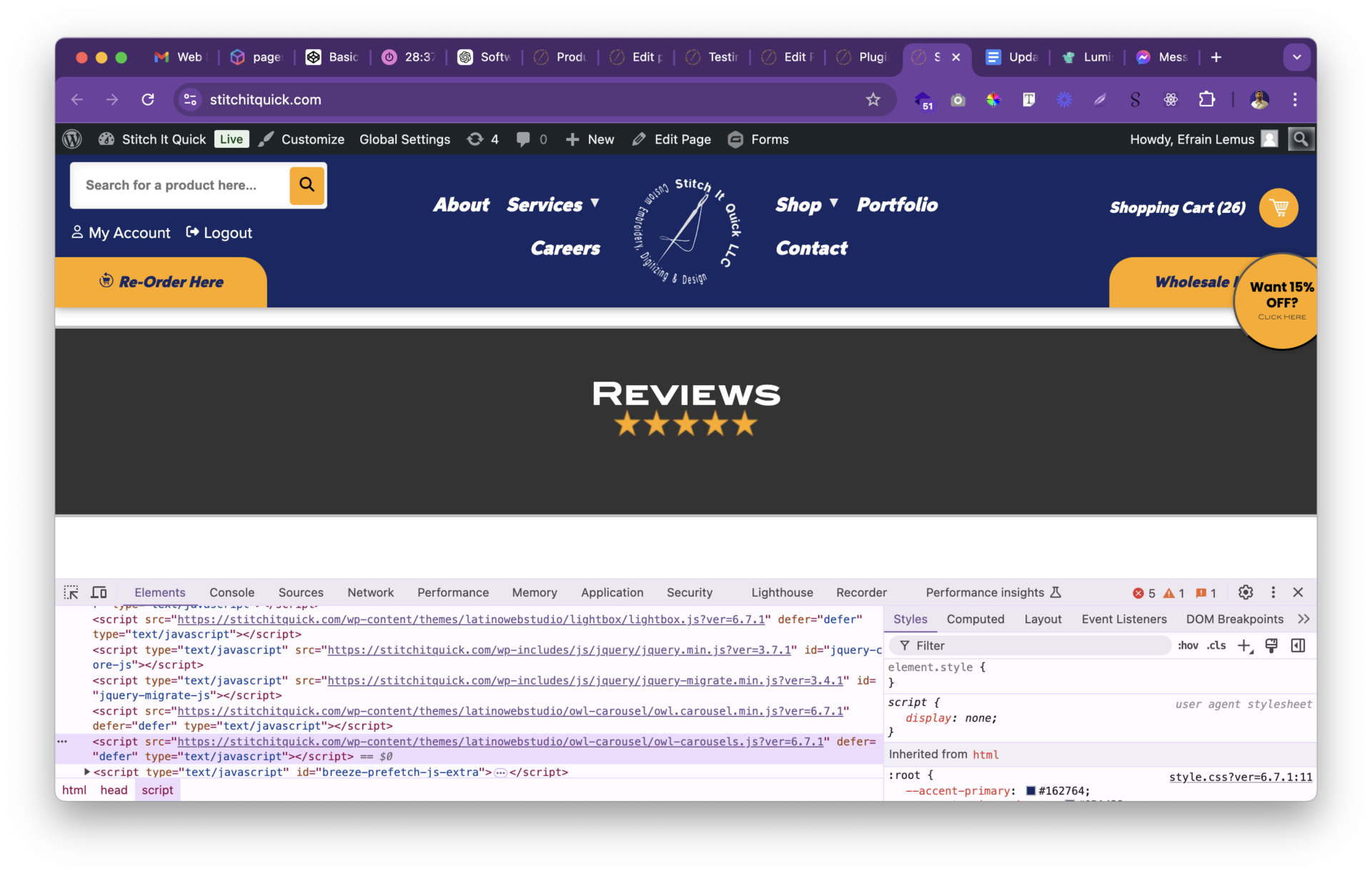Click the Re-Order Here button
Viewport: 1372px width, 874px height.
click(161, 282)
